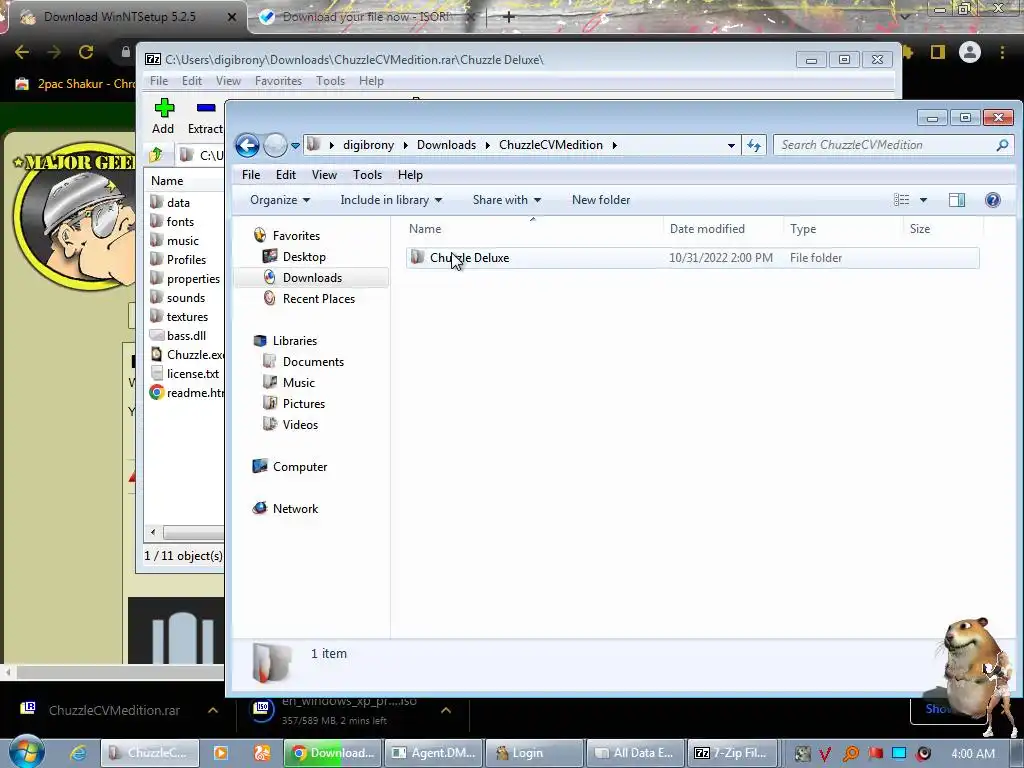Select Recent Places in navigation pane
The width and height of the screenshot is (1024, 768).
pos(319,298)
